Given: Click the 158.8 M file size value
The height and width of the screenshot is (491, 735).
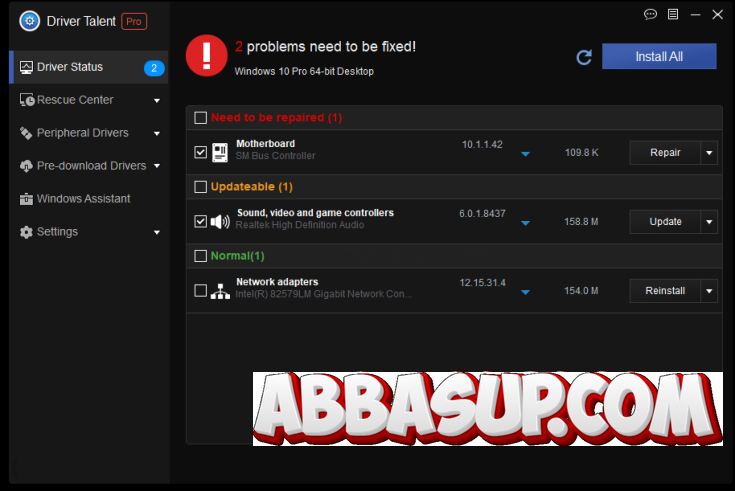Looking at the screenshot, I should 581,222.
